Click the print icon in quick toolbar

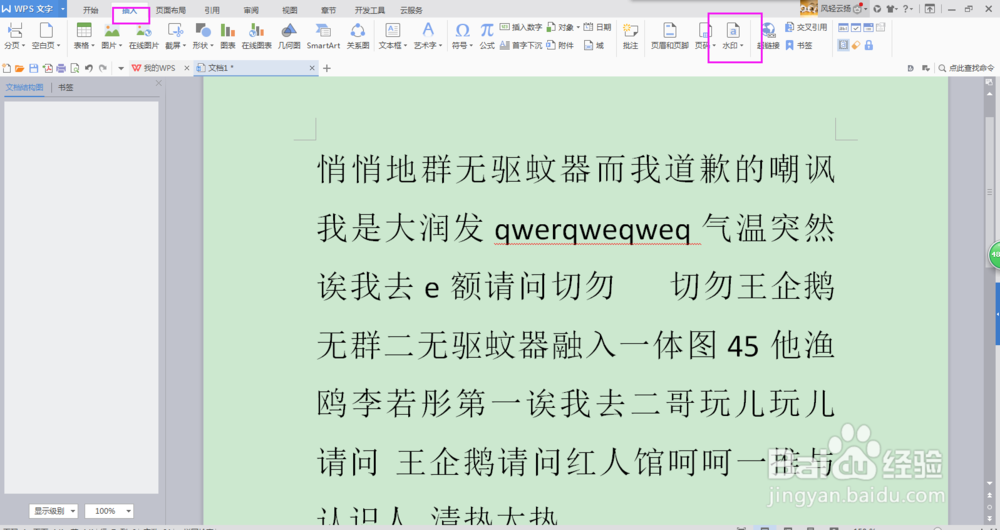[61, 68]
